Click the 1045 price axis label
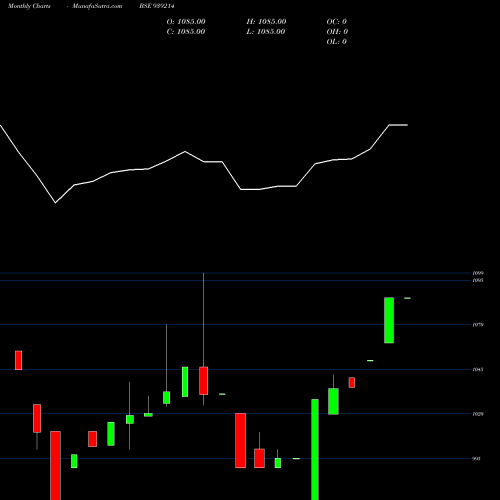 (x=478, y=369)
